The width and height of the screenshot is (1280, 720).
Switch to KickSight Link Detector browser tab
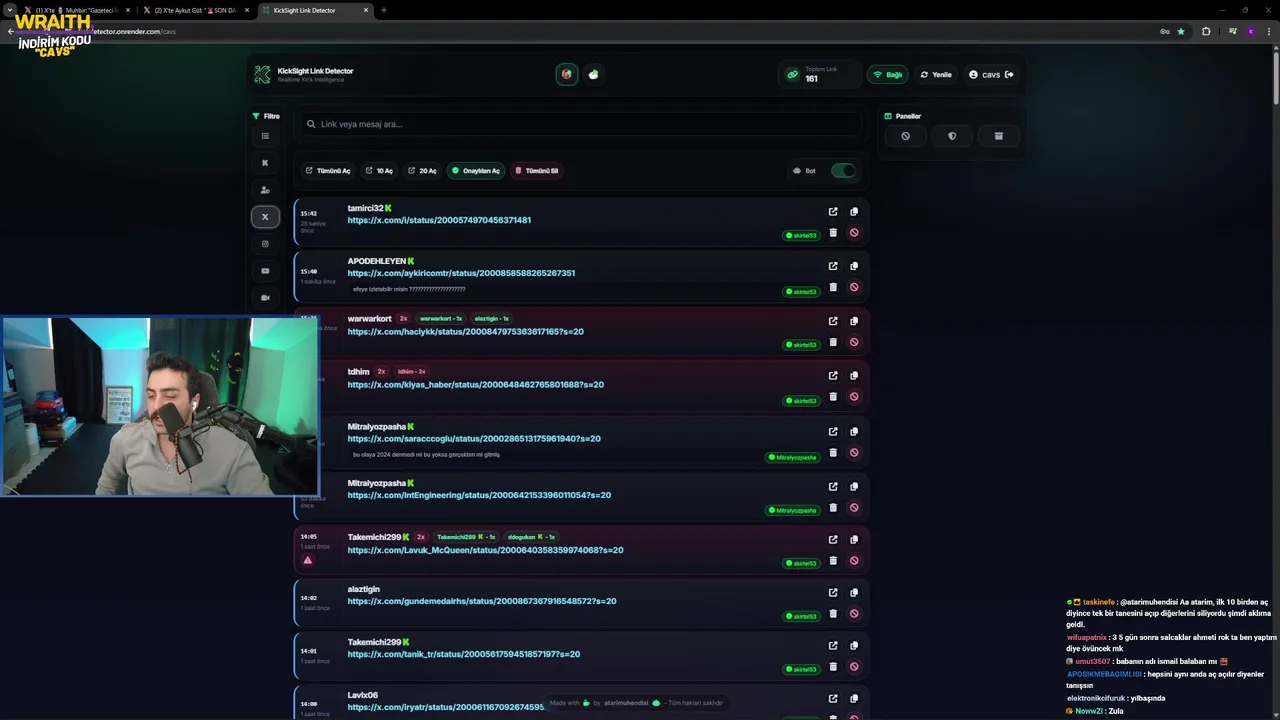click(314, 10)
